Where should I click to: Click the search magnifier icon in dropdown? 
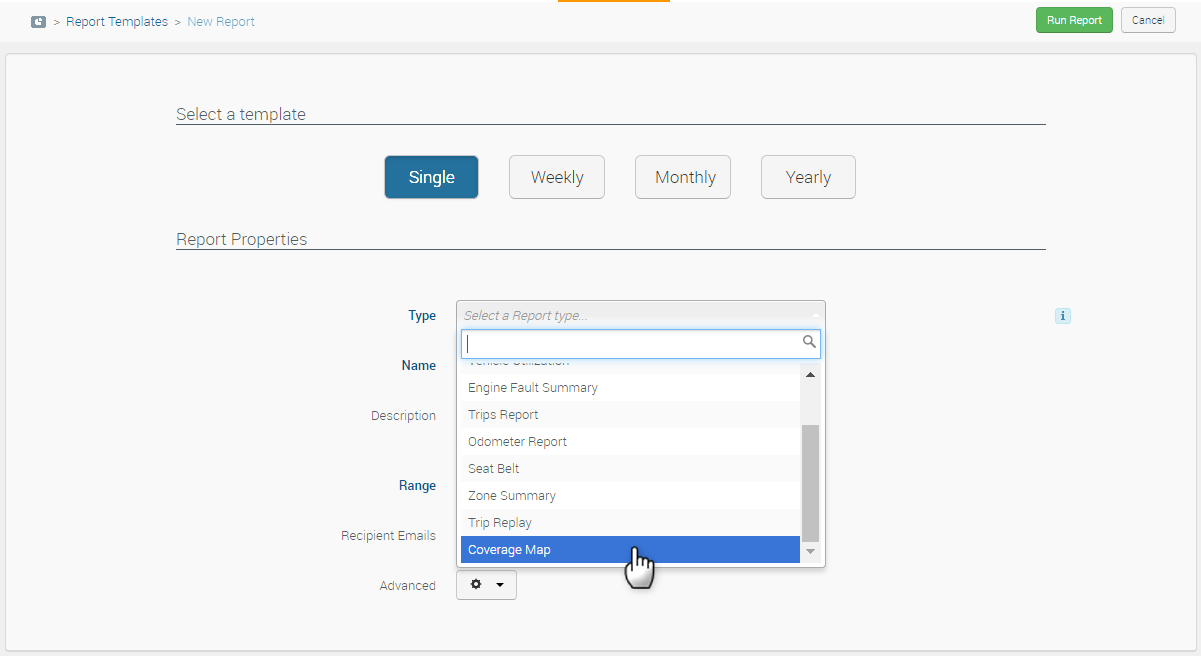[809, 343]
